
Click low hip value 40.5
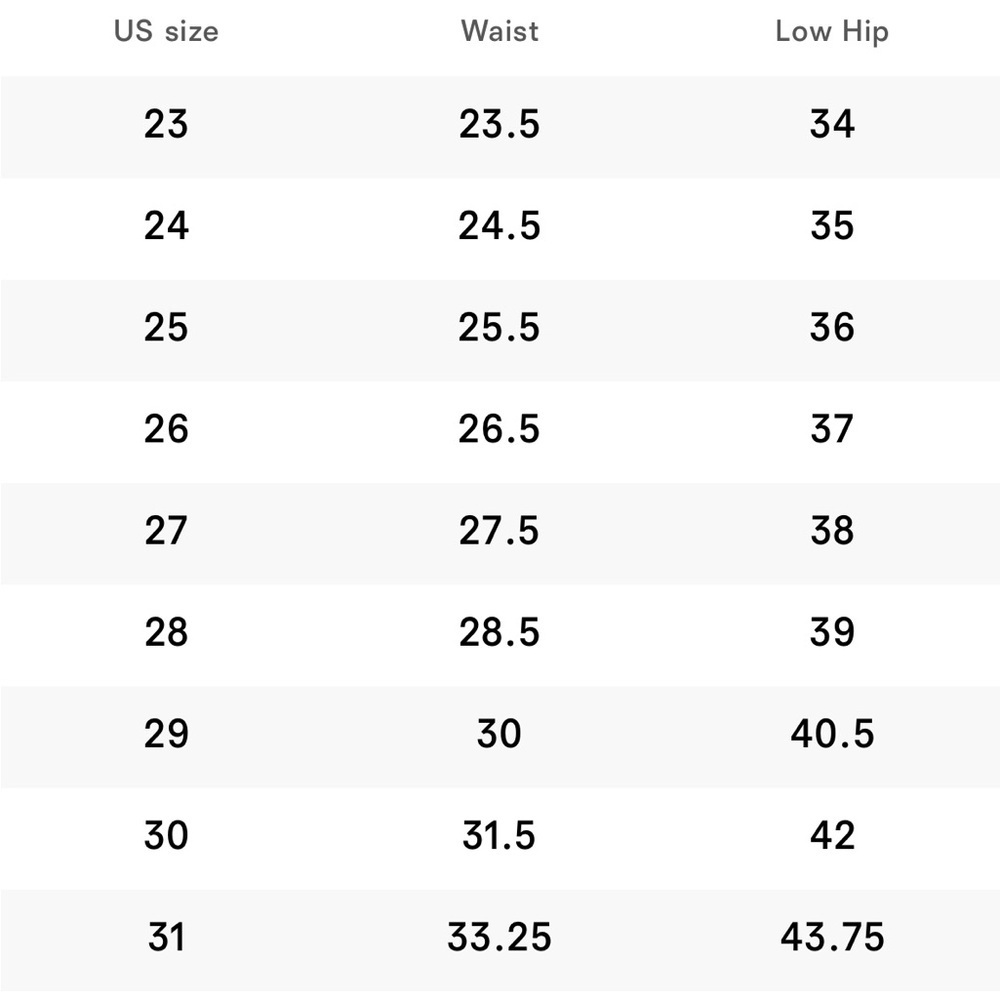[x=832, y=734]
